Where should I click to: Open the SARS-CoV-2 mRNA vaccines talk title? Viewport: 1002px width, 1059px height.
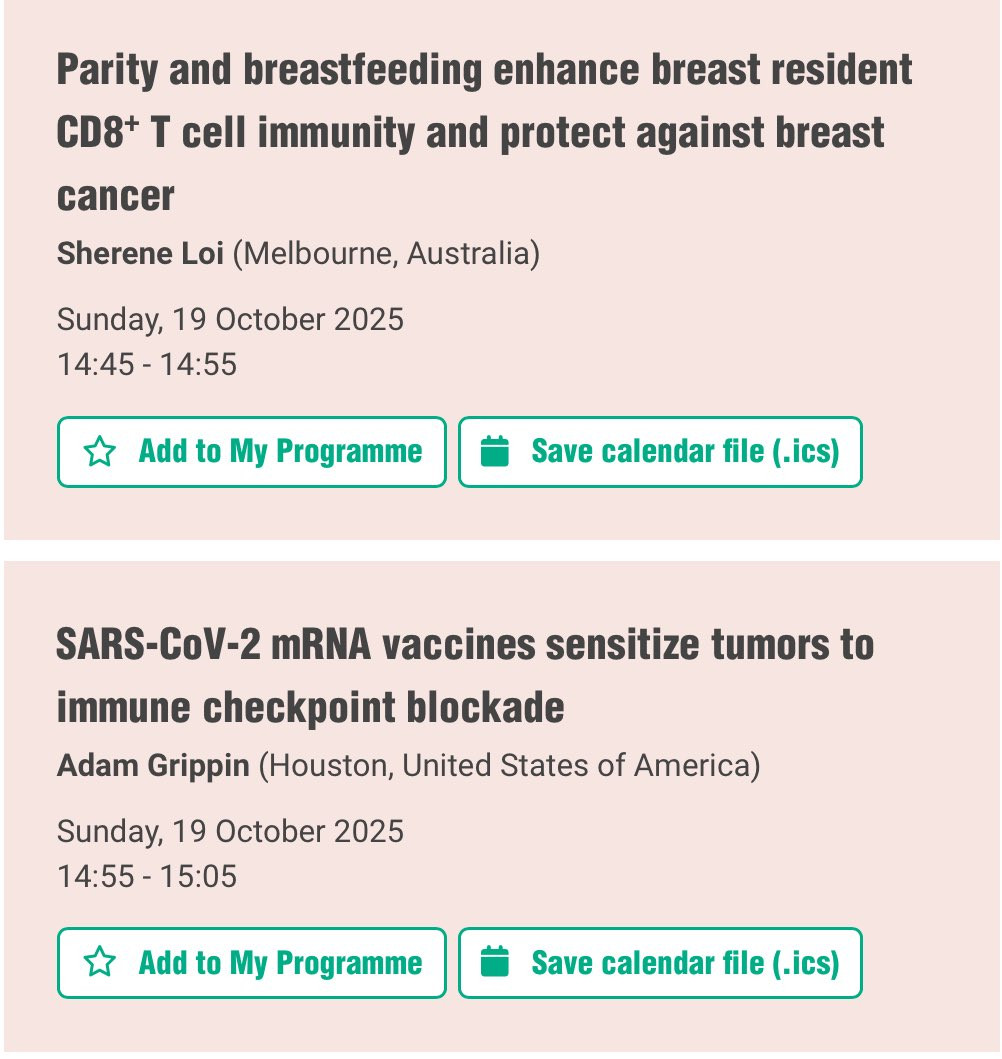coord(465,676)
